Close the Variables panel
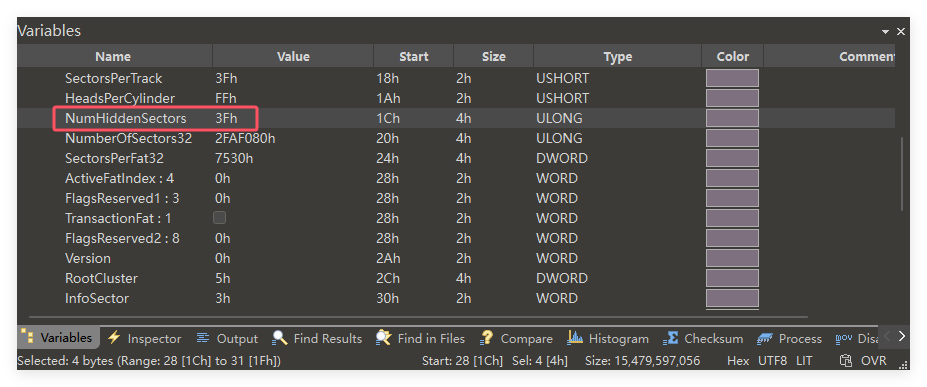The height and width of the screenshot is (387, 927). tap(901, 31)
